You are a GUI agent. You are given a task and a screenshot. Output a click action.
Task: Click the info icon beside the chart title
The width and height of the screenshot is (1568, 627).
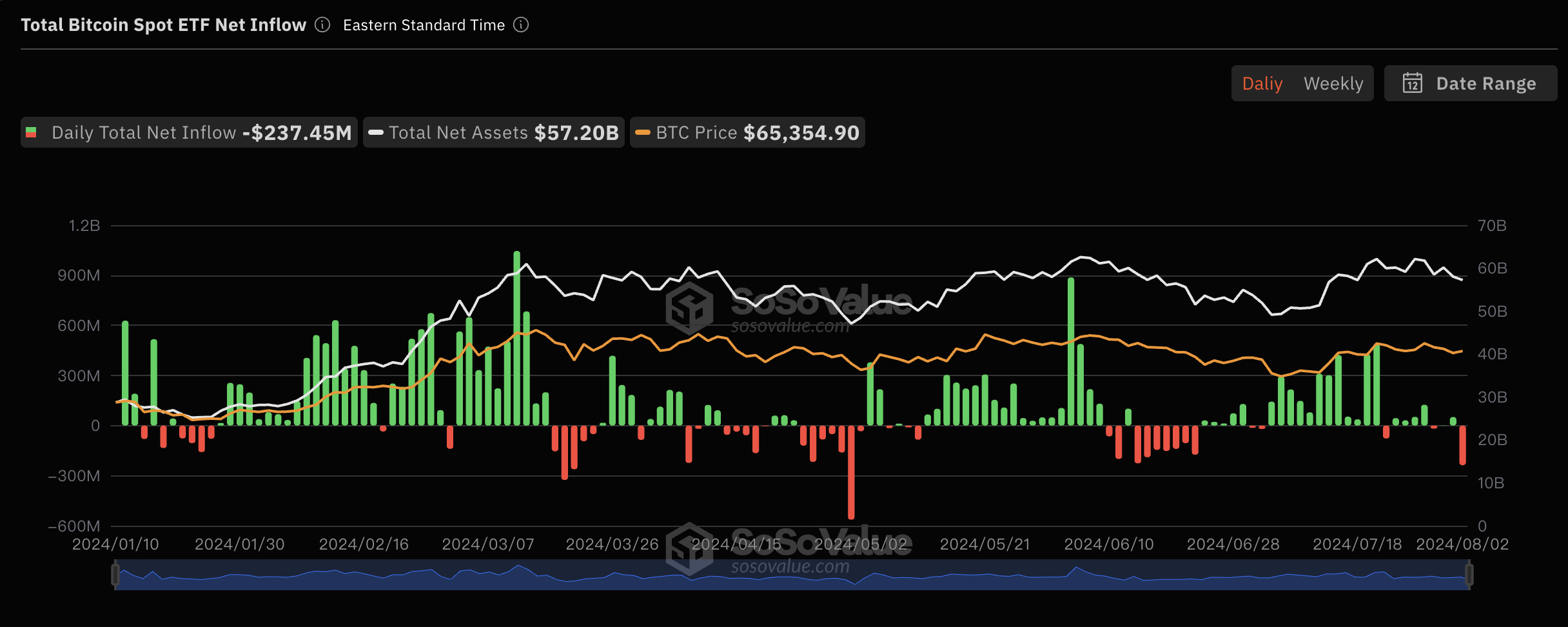(x=321, y=25)
